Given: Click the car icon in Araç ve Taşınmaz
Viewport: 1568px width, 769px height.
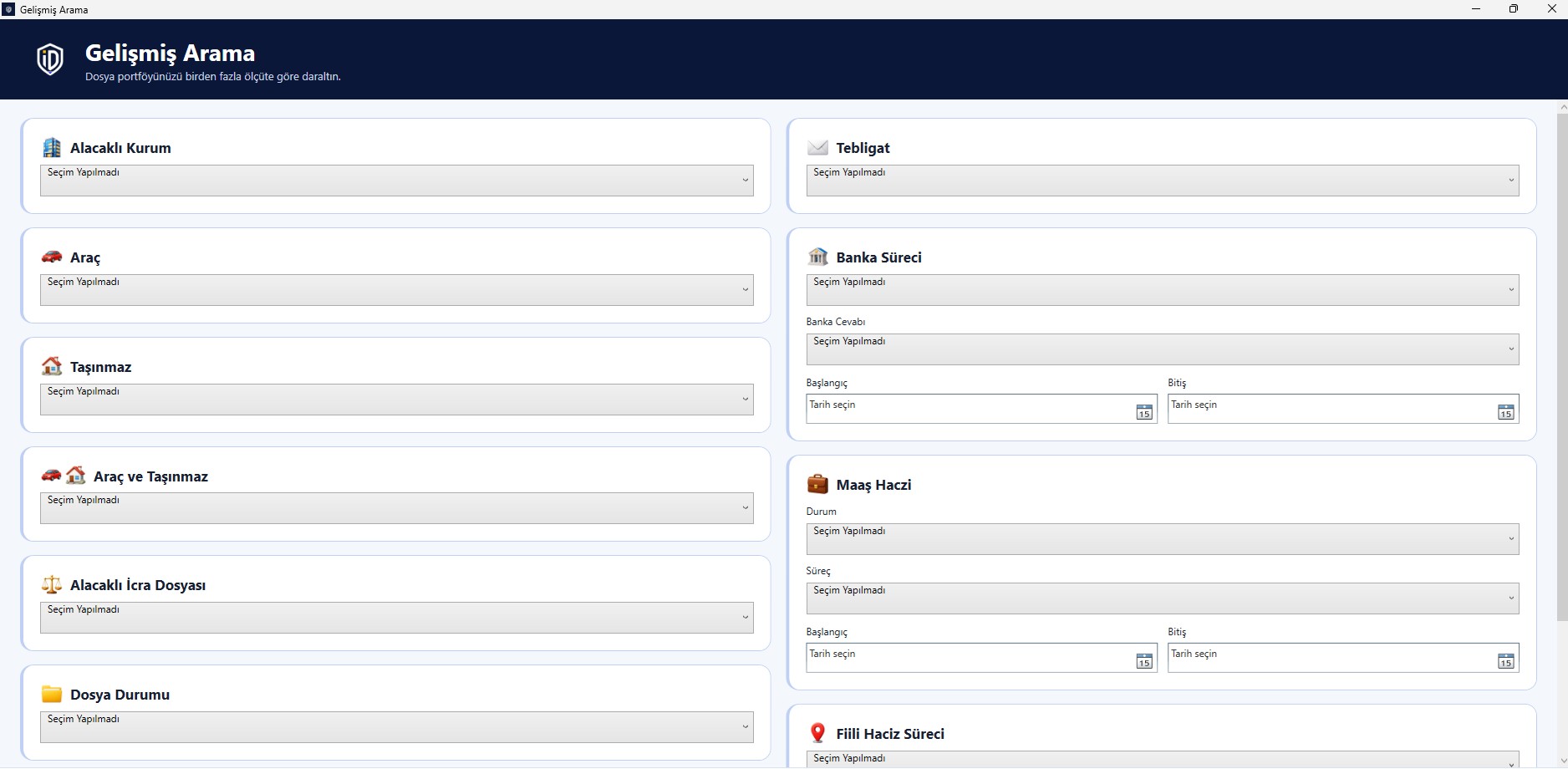Looking at the screenshot, I should [x=52, y=475].
